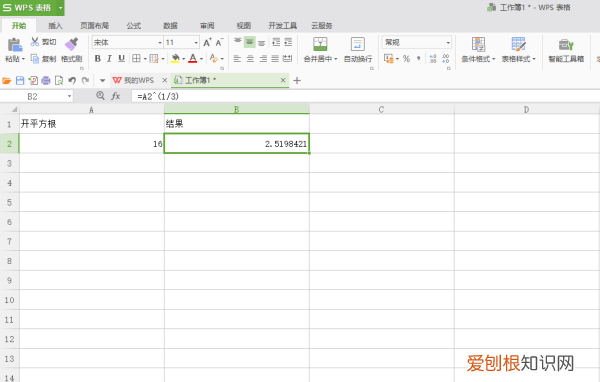Close the 工作簿1 document tab
The height and width of the screenshot is (382, 600).
click(x=283, y=80)
